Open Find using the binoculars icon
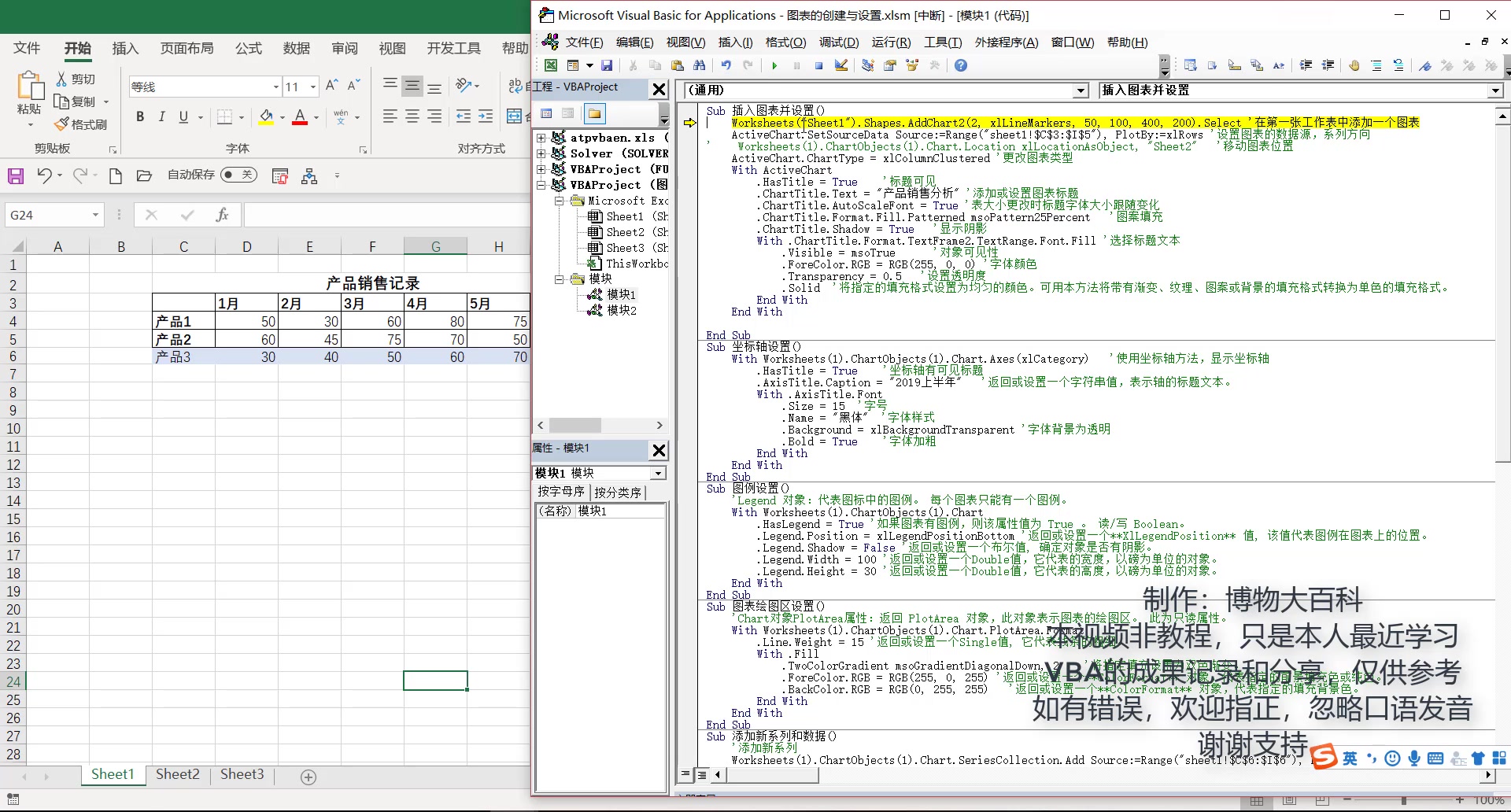Screen dimensions: 1511x812 700,65
